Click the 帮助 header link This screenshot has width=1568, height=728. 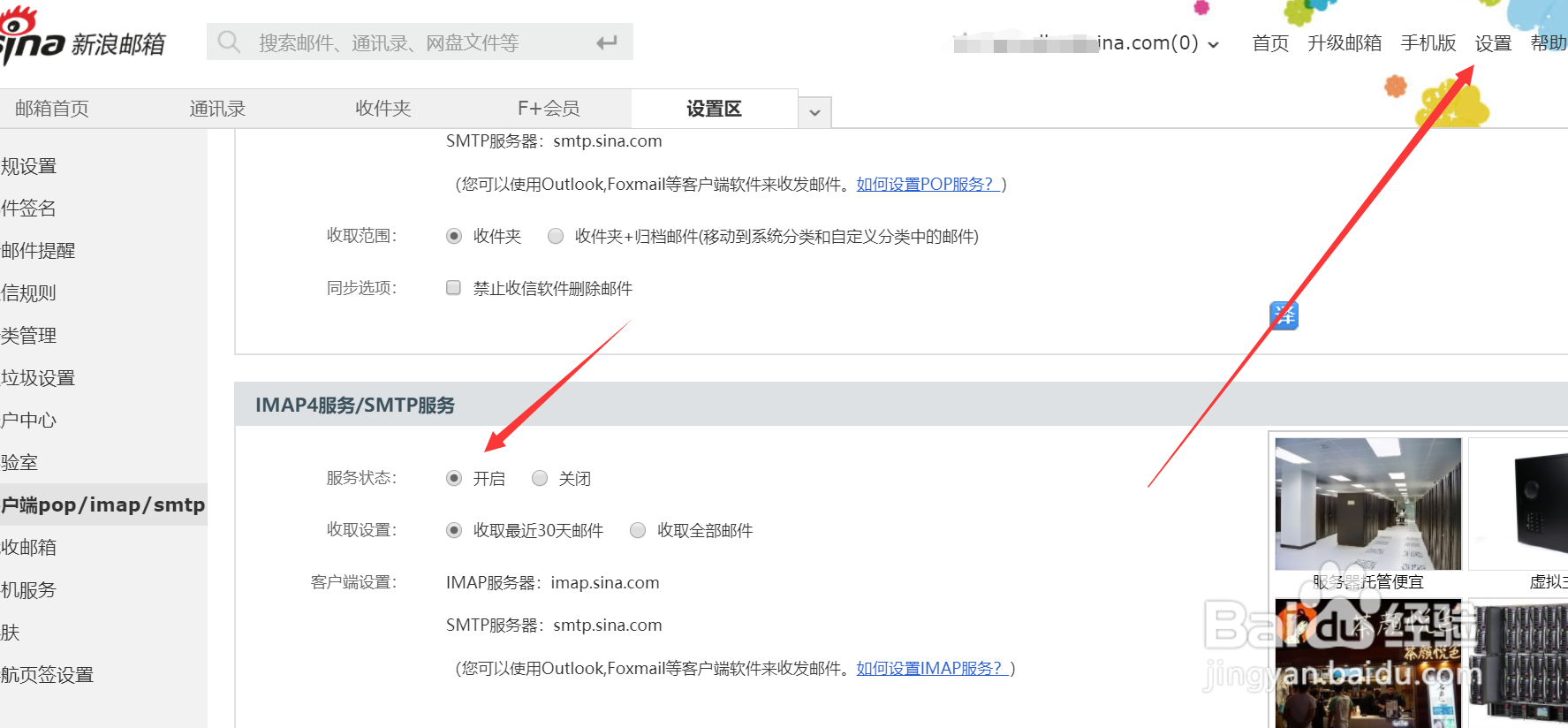click(1549, 42)
